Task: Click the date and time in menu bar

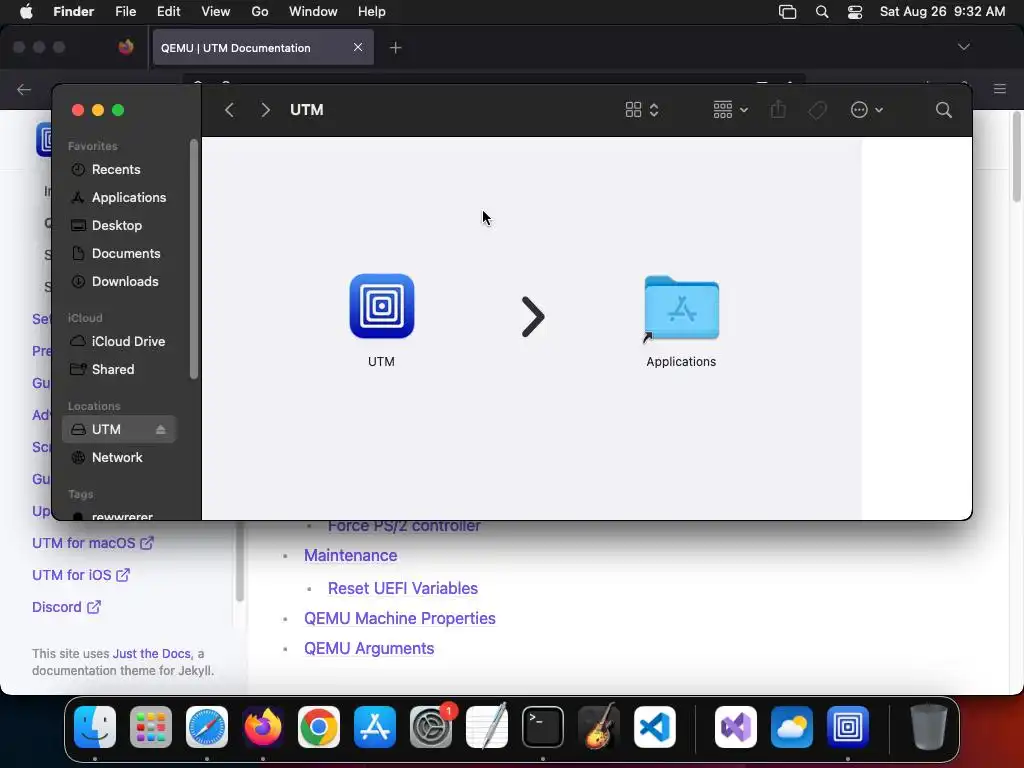Action: pos(942,12)
